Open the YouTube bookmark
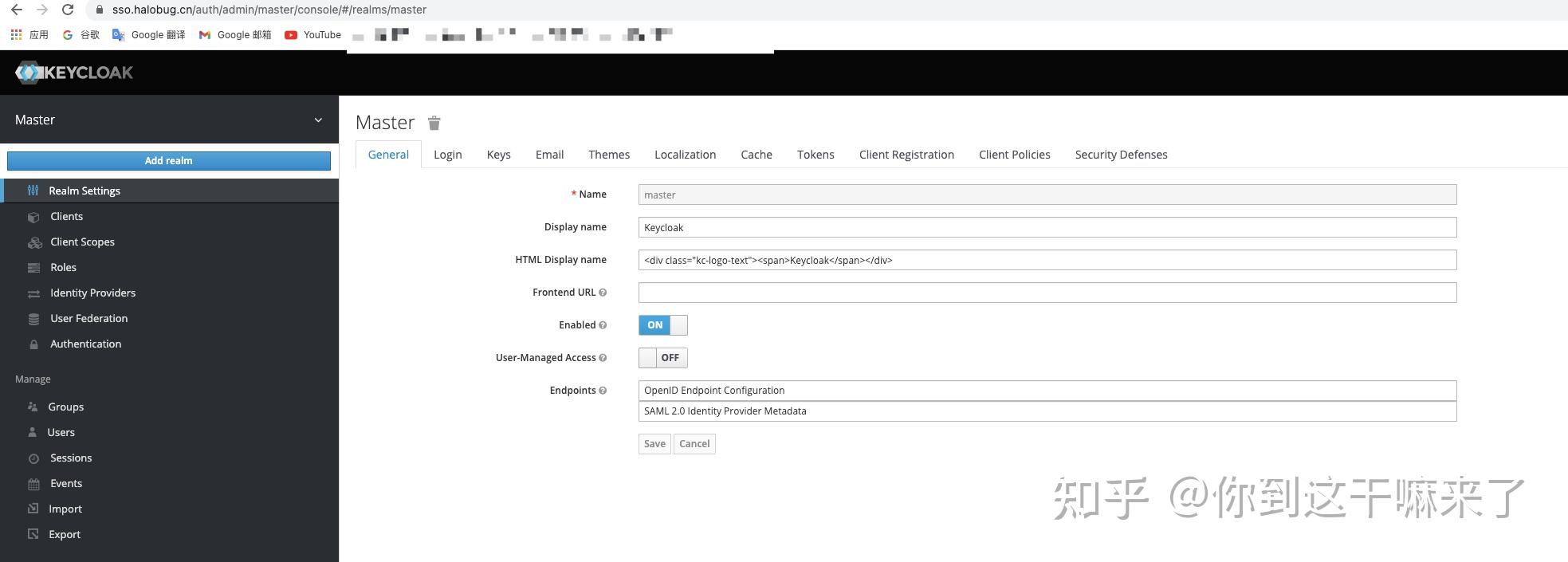Screen dimensions: 1568x562 tap(312, 35)
